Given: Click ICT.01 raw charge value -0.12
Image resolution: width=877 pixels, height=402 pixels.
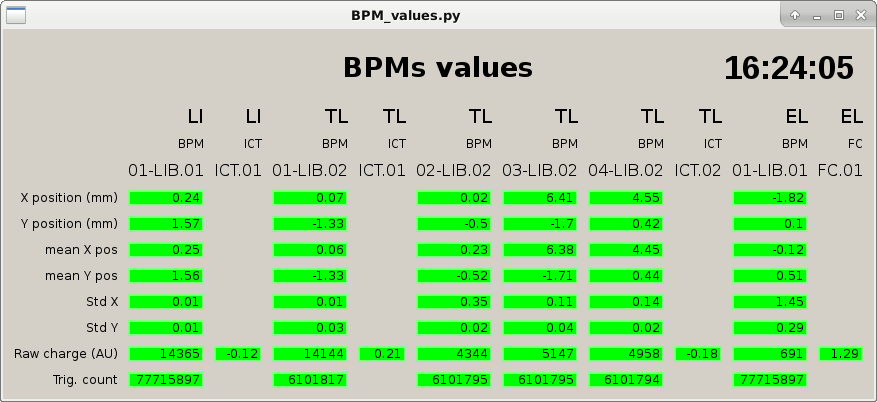Looking at the screenshot, I should tap(239, 354).
